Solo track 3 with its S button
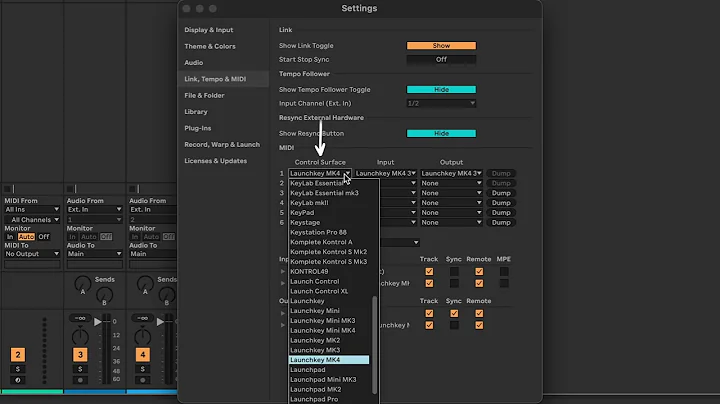 tap(80, 369)
